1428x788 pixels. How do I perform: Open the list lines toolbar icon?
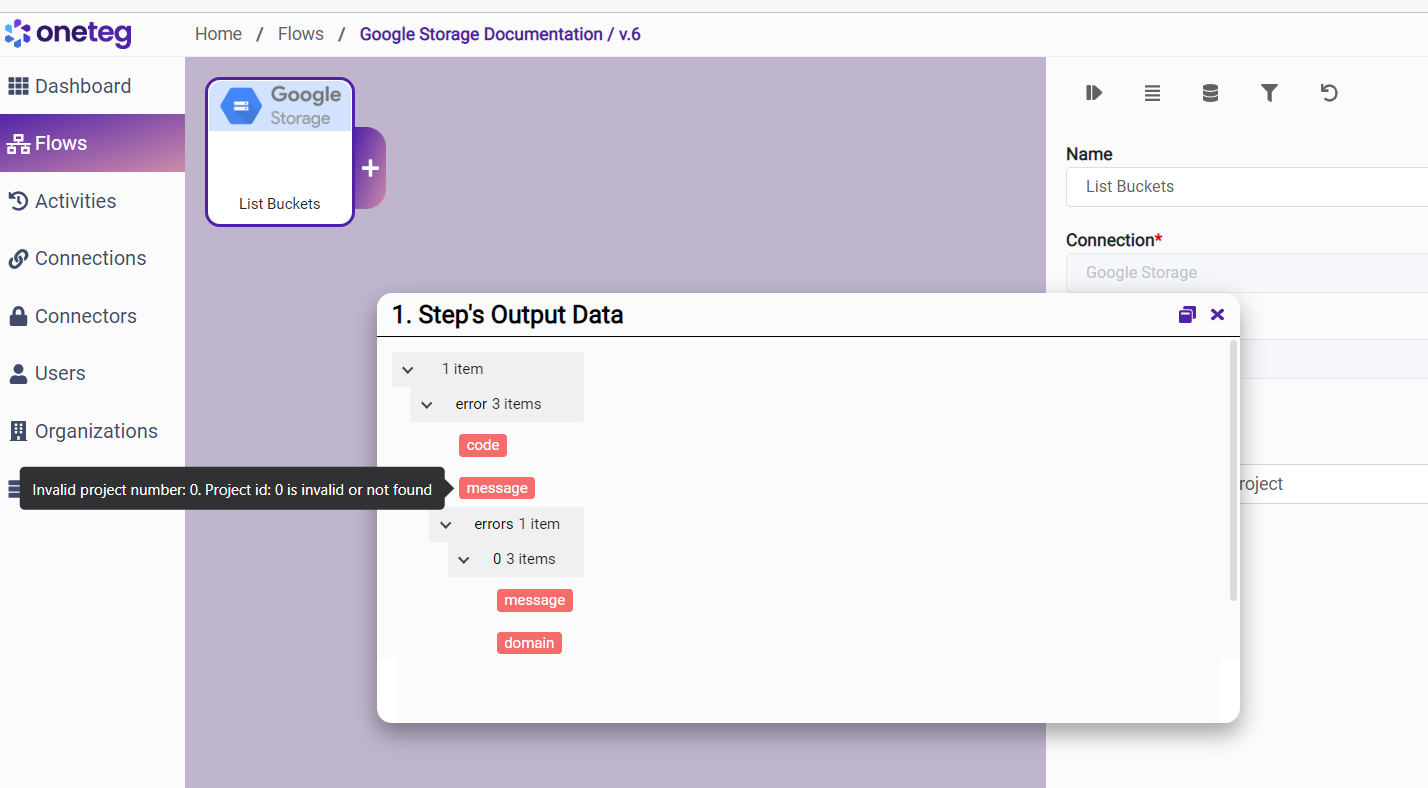point(1152,93)
